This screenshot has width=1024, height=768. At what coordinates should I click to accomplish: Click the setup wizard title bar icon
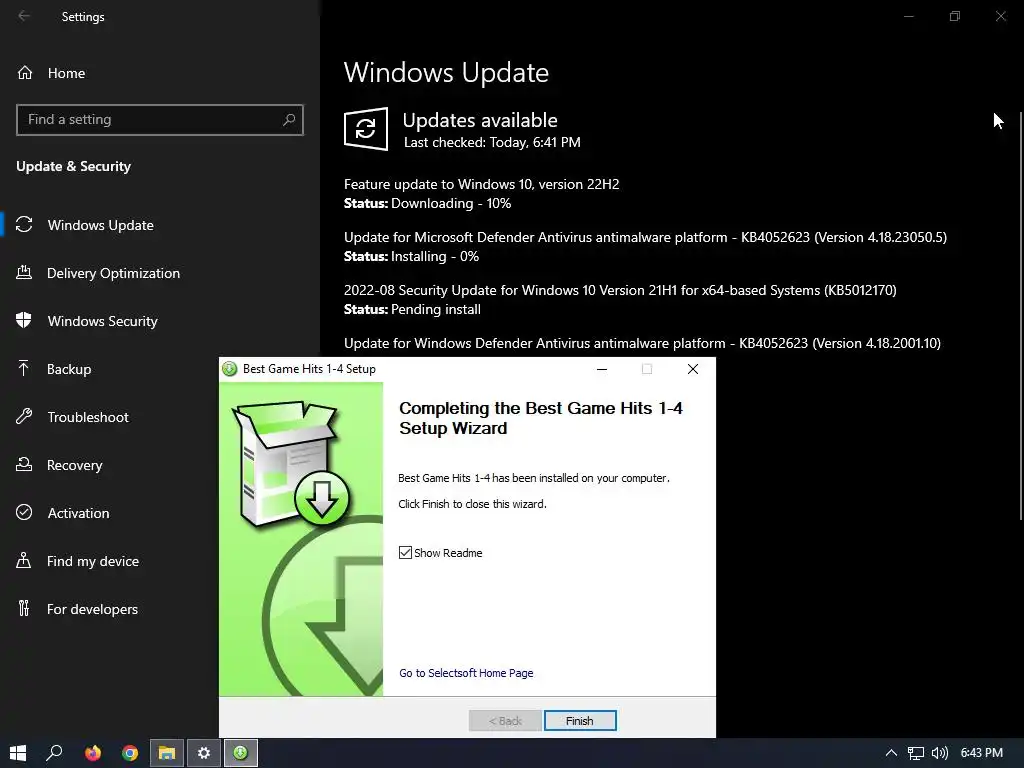point(229,369)
